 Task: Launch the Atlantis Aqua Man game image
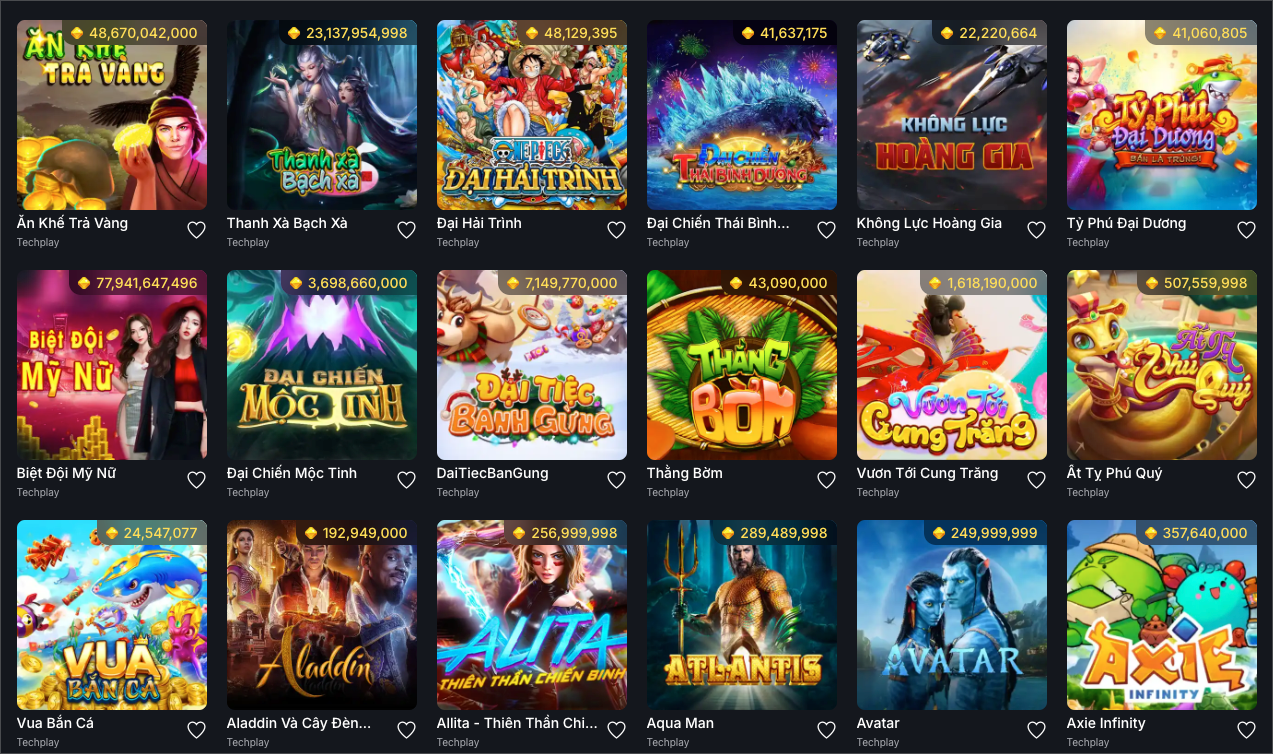click(742, 615)
